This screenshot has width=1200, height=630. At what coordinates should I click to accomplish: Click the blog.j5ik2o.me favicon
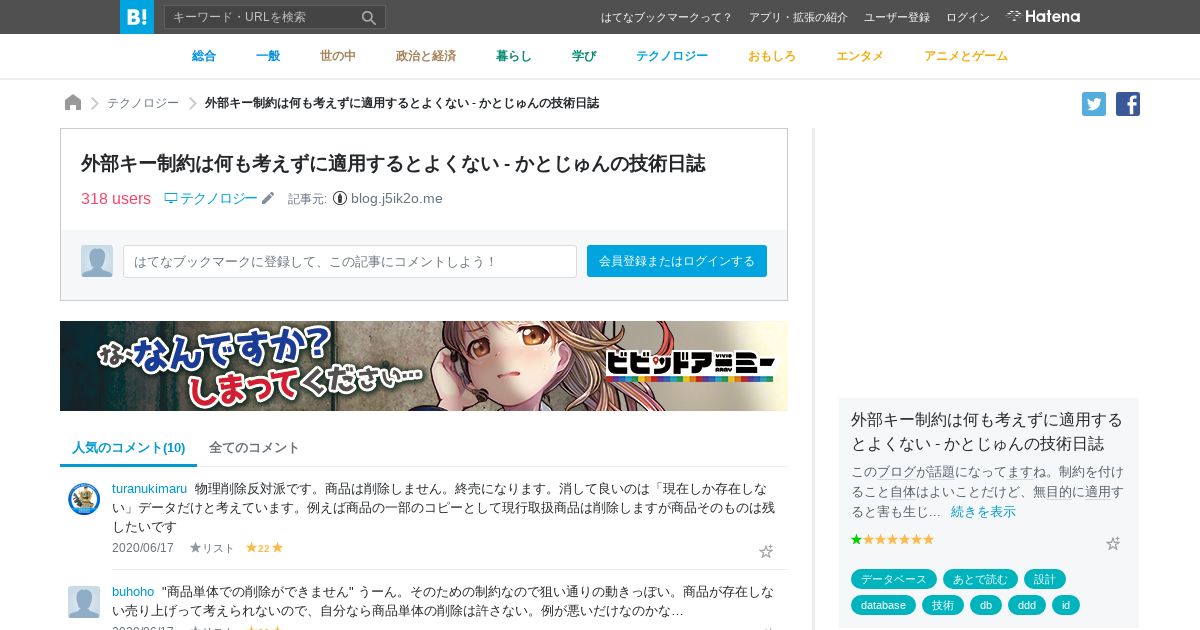pos(340,199)
